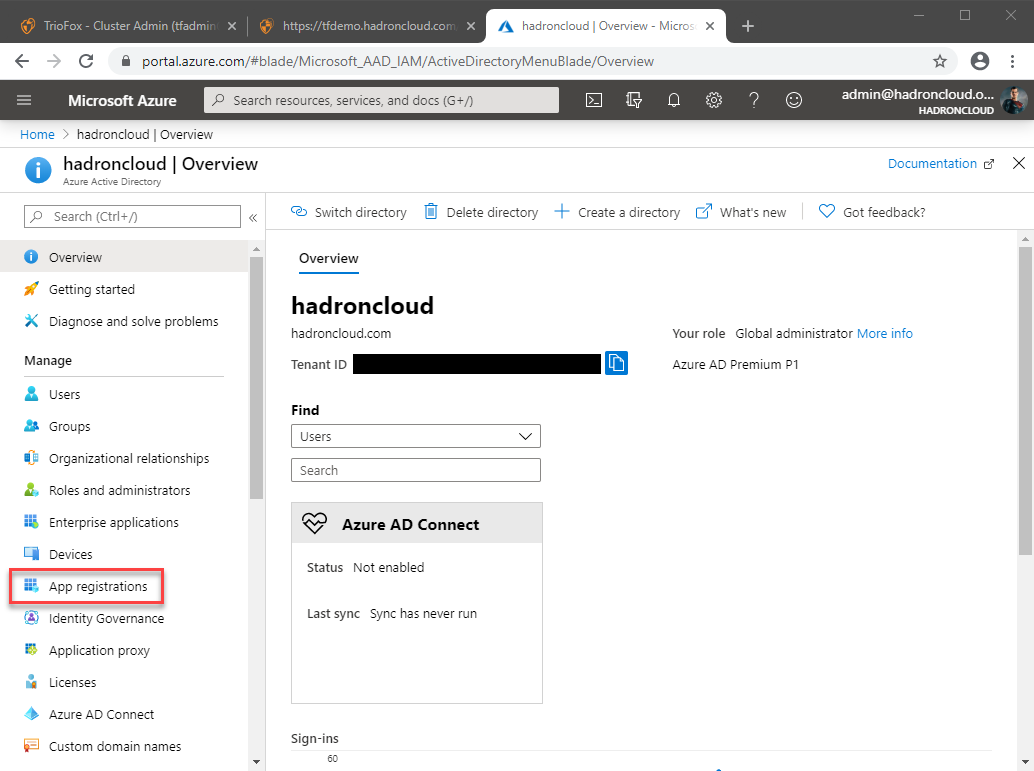The image size is (1034, 771).
Task: Click the Microsoft Azure logo text
Action: pyautogui.click(x=122, y=100)
